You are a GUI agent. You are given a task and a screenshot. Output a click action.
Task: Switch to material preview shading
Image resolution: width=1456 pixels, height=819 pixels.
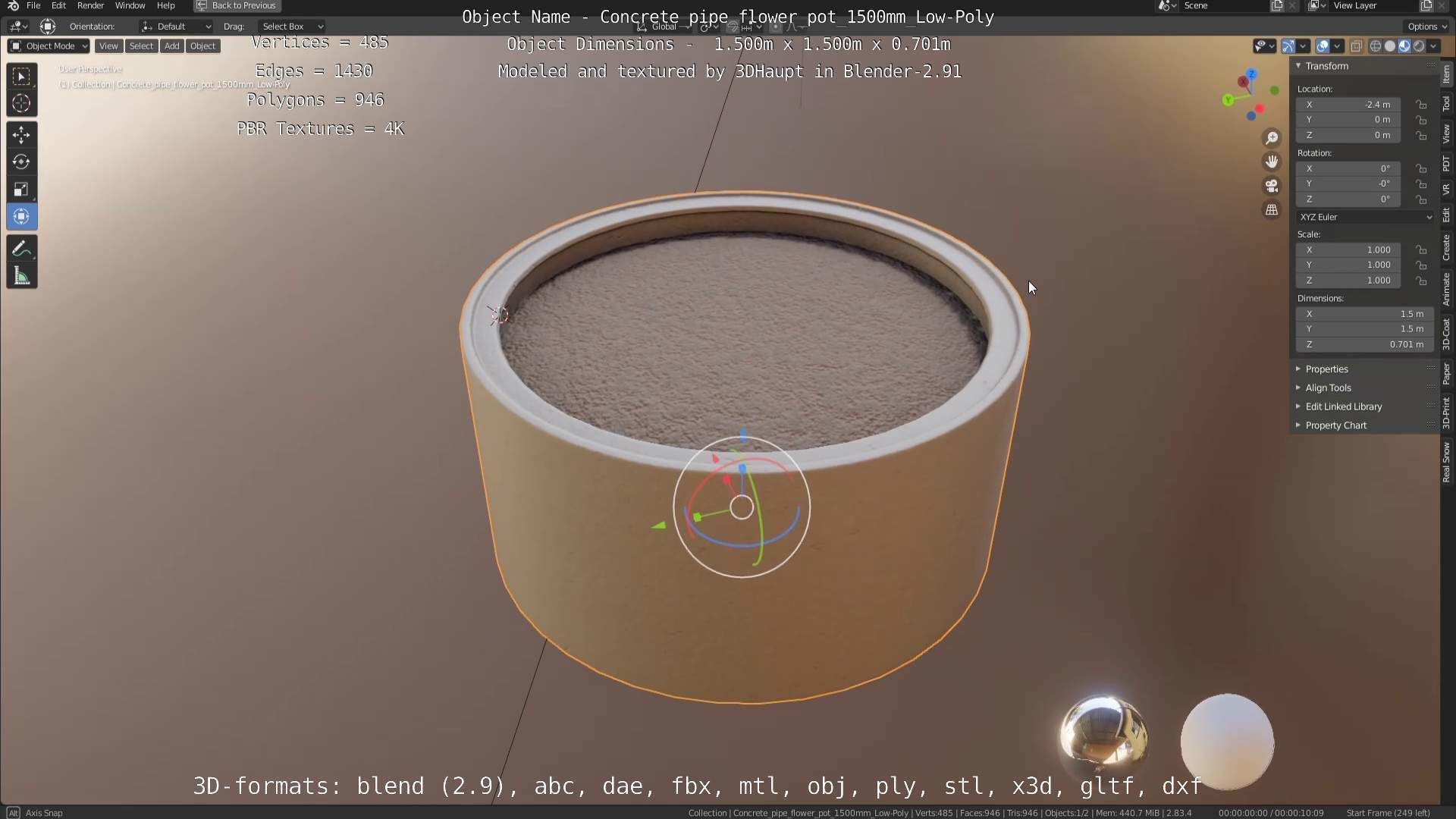coord(1404,46)
